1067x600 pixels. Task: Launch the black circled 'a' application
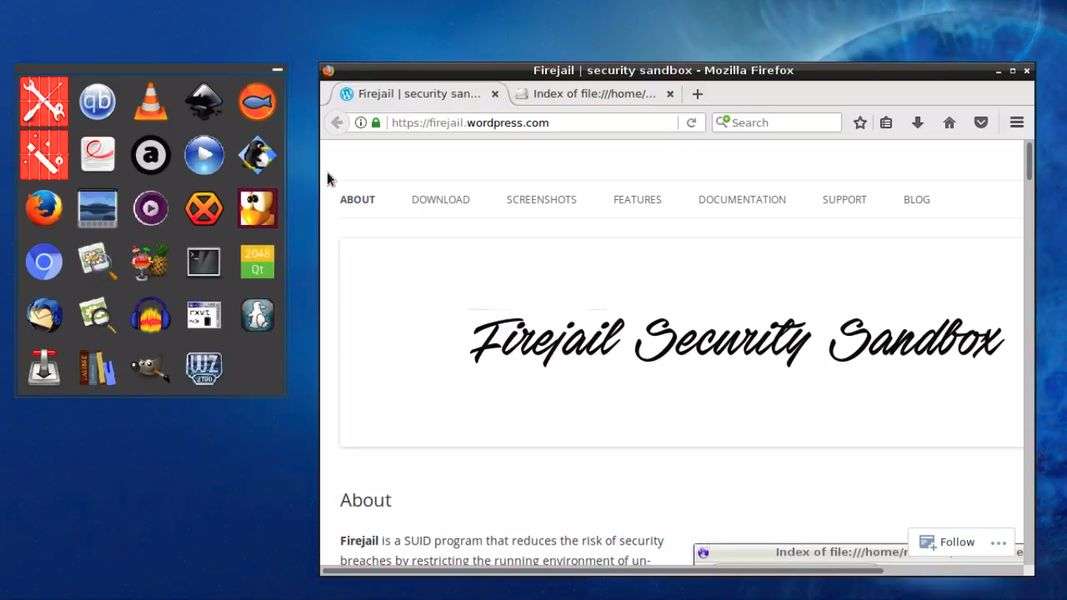pos(150,155)
